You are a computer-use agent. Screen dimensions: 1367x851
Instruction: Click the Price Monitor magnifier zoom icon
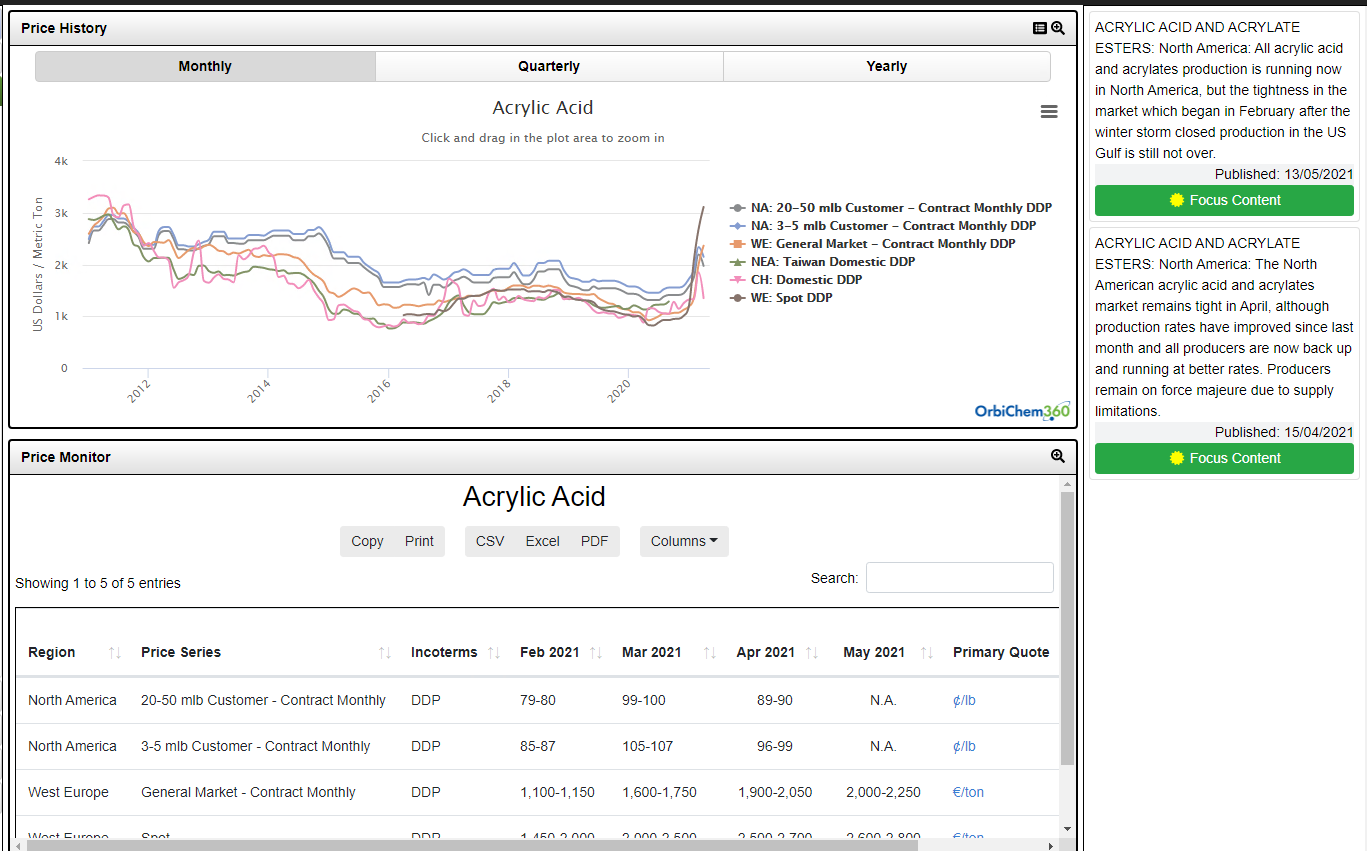(1058, 456)
